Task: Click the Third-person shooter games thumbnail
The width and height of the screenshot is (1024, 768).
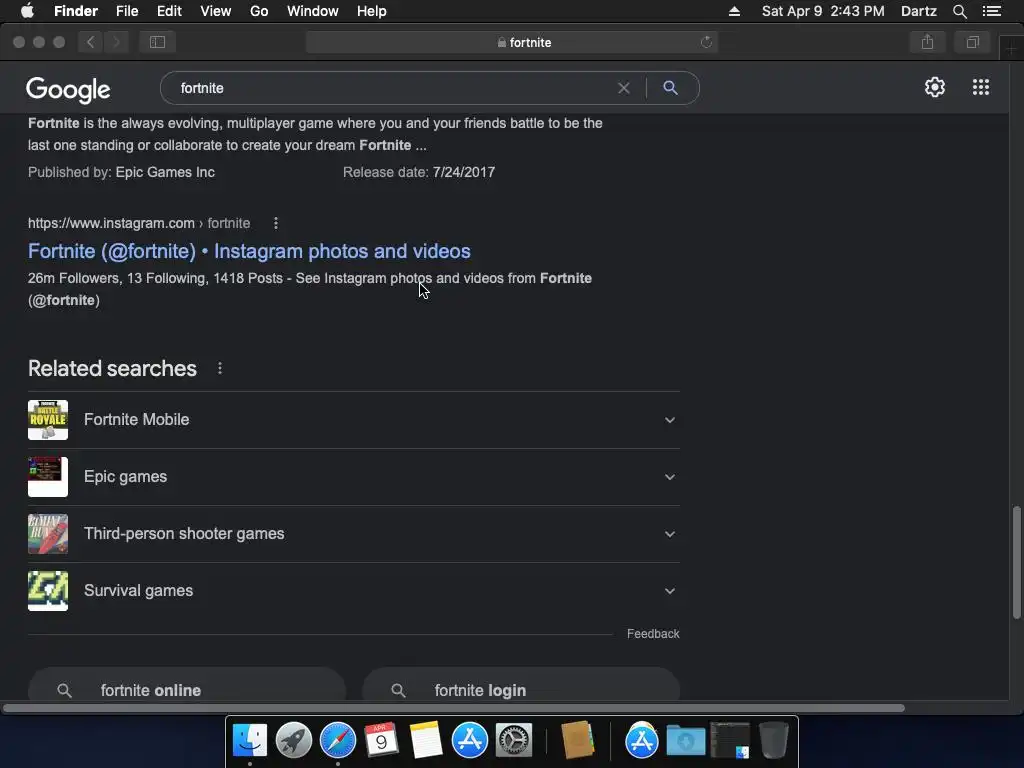Action: (x=48, y=534)
